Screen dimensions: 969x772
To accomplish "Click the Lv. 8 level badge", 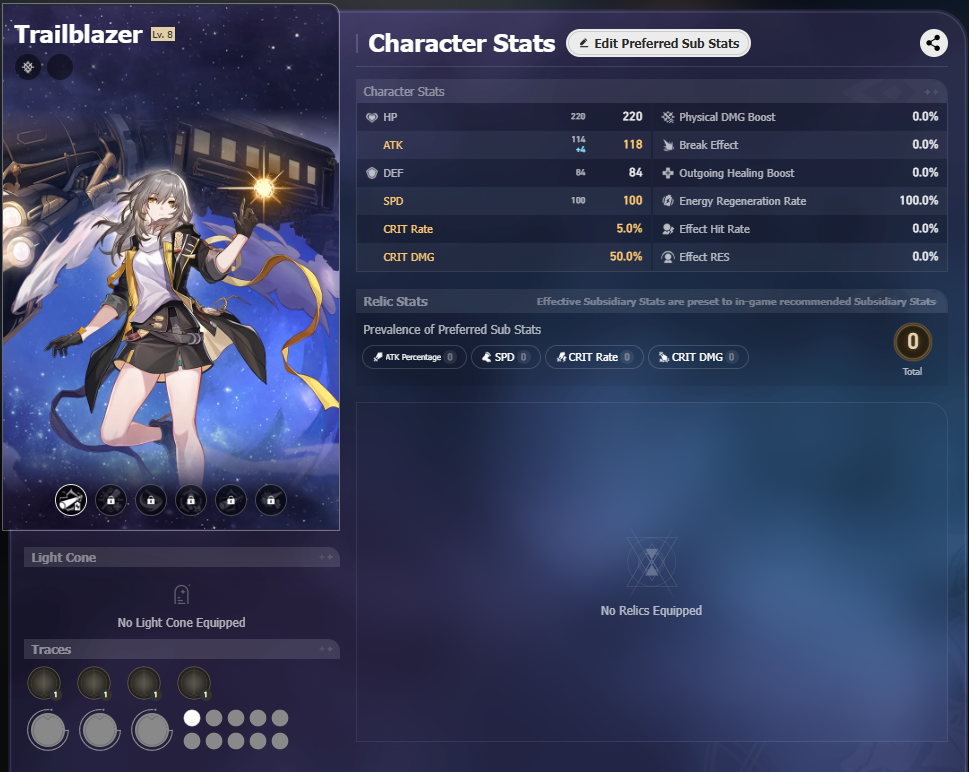I will pos(163,34).
